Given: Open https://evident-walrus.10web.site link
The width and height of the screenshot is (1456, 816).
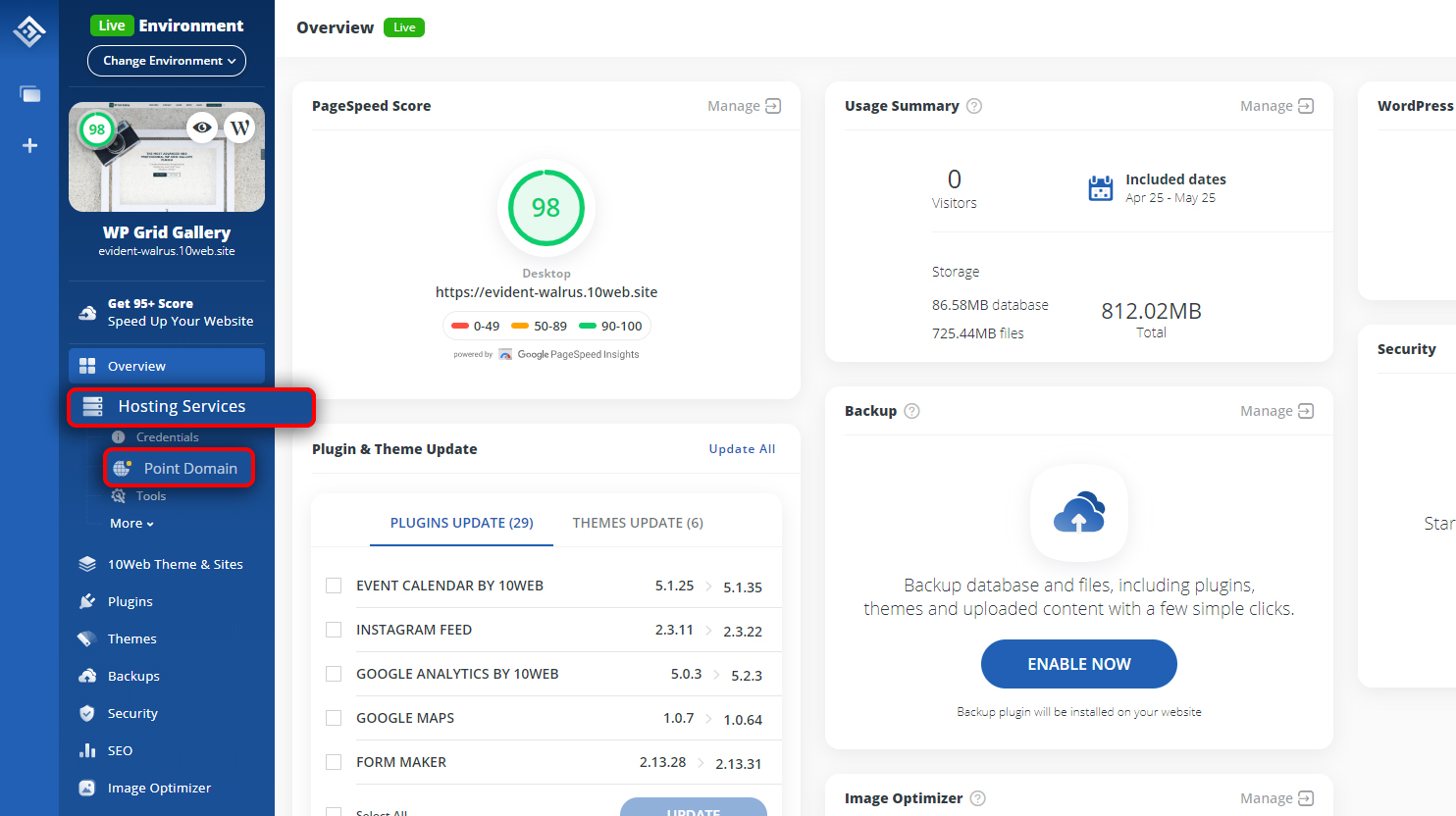Looking at the screenshot, I should (546, 292).
